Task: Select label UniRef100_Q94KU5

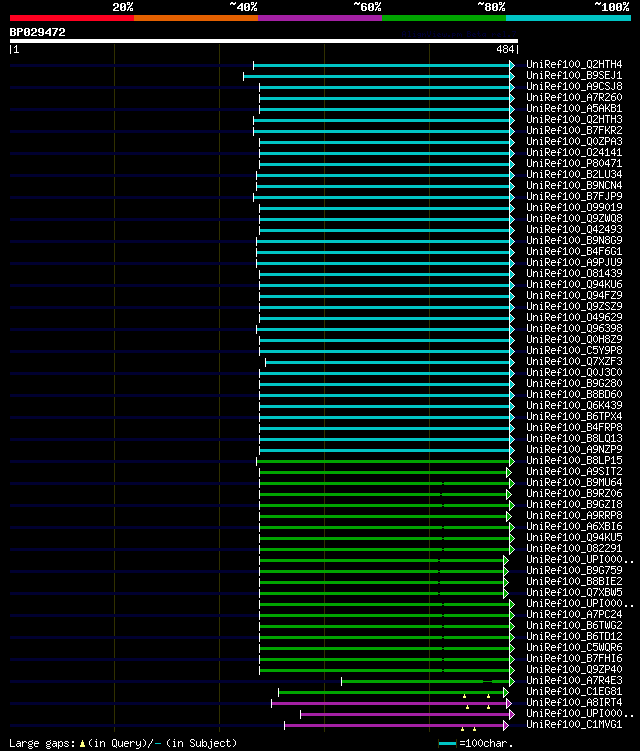Action: coord(574,538)
